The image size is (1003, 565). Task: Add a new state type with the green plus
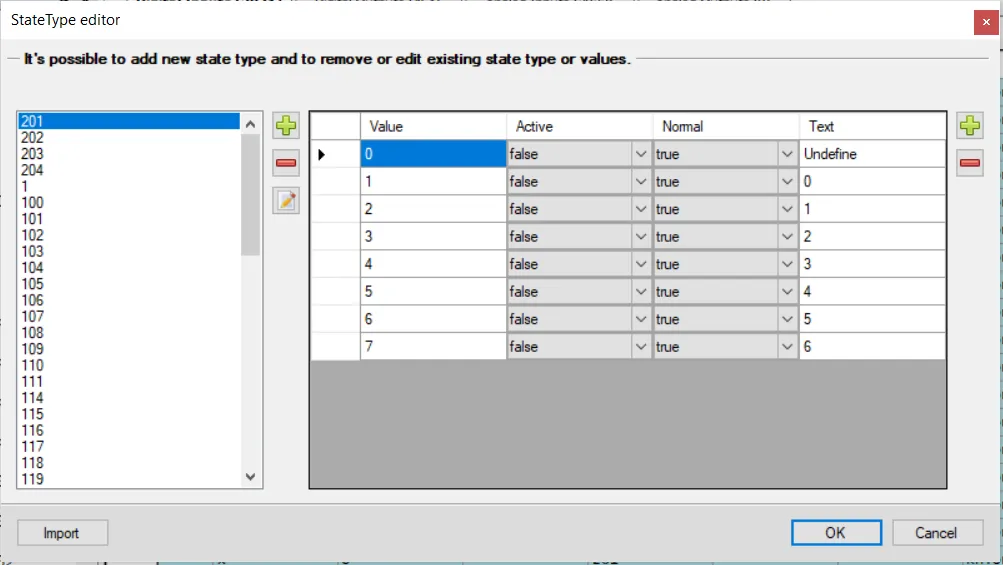pyautogui.click(x=286, y=125)
